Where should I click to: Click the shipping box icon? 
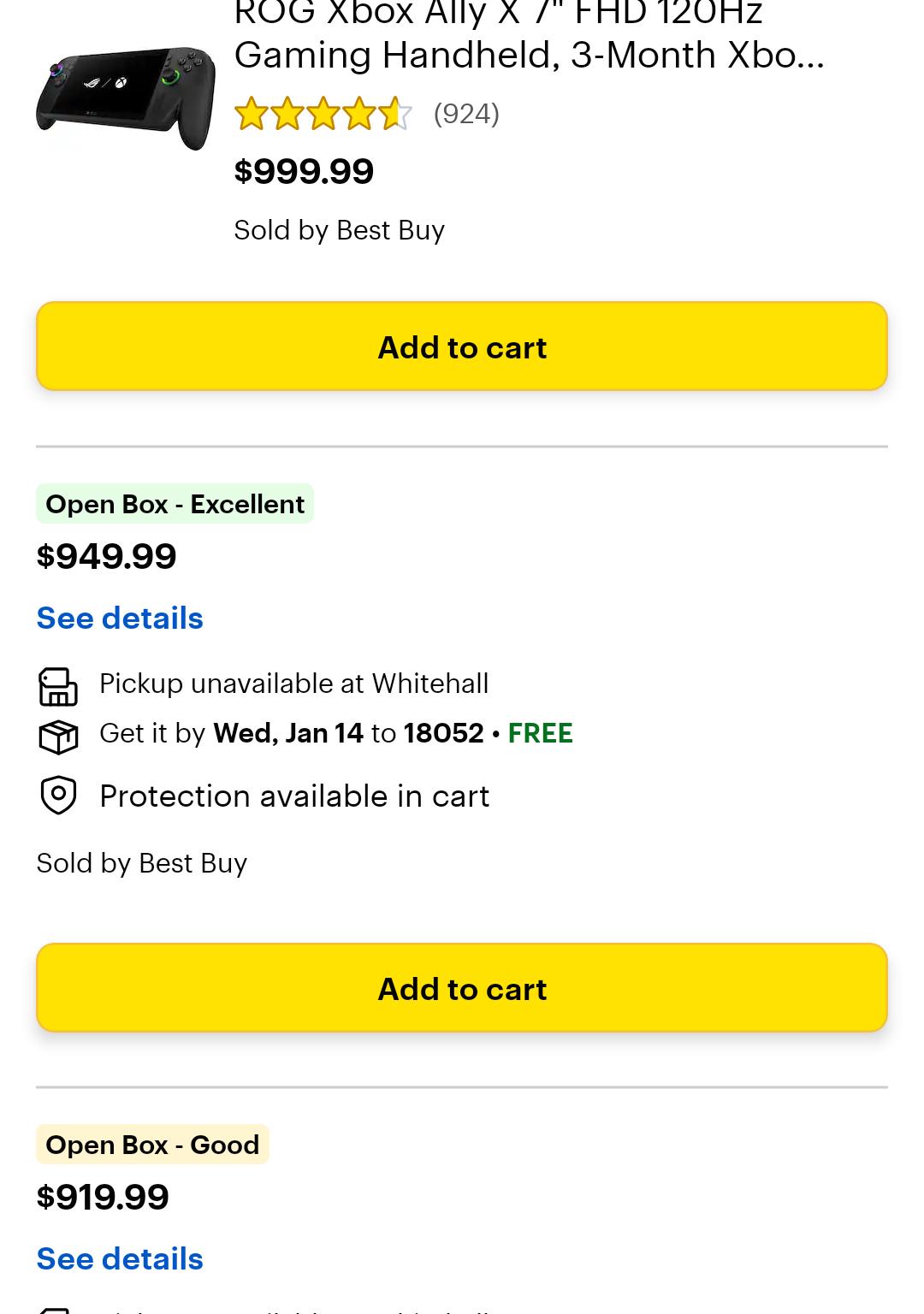[58, 737]
